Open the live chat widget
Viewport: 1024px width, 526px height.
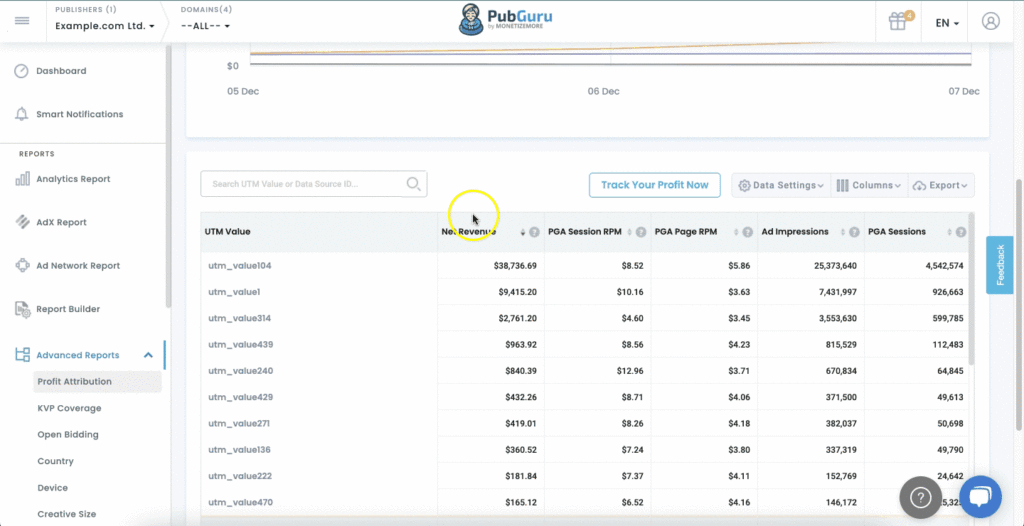click(x=979, y=497)
